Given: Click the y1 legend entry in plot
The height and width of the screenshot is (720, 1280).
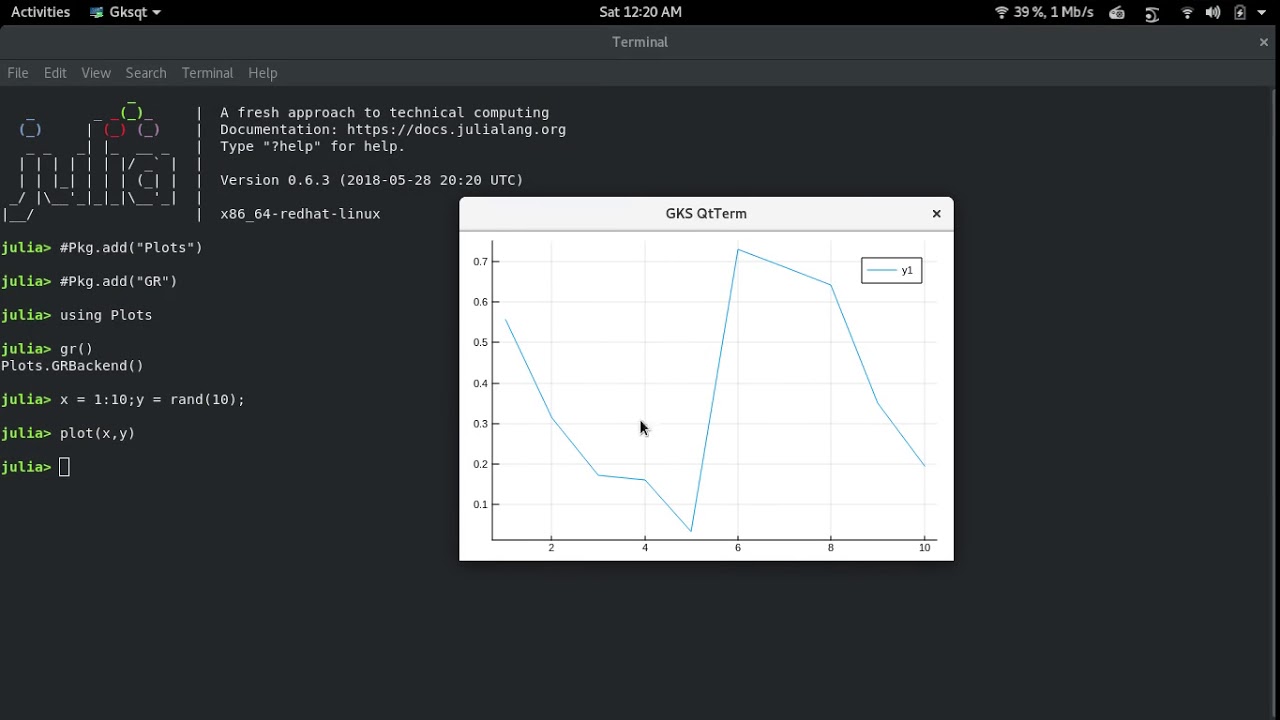Looking at the screenshot, I should pos(892,270).
